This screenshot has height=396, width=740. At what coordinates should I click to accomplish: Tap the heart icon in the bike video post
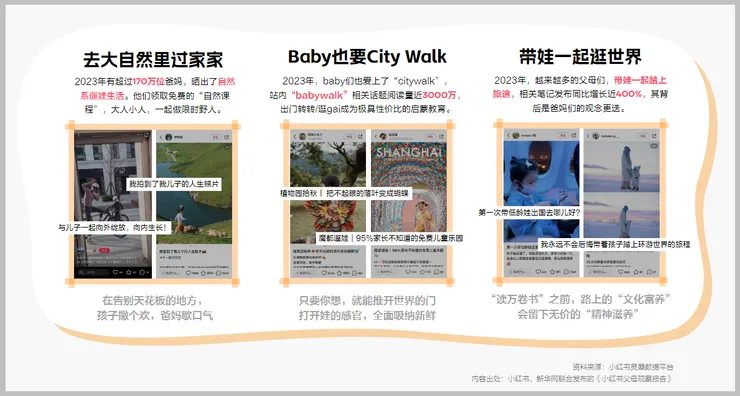[x=115, y=272]
